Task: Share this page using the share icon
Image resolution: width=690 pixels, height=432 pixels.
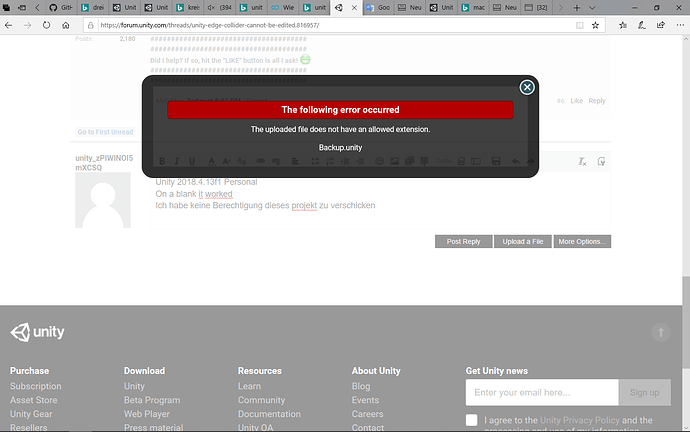Action: tap(661, 26)
